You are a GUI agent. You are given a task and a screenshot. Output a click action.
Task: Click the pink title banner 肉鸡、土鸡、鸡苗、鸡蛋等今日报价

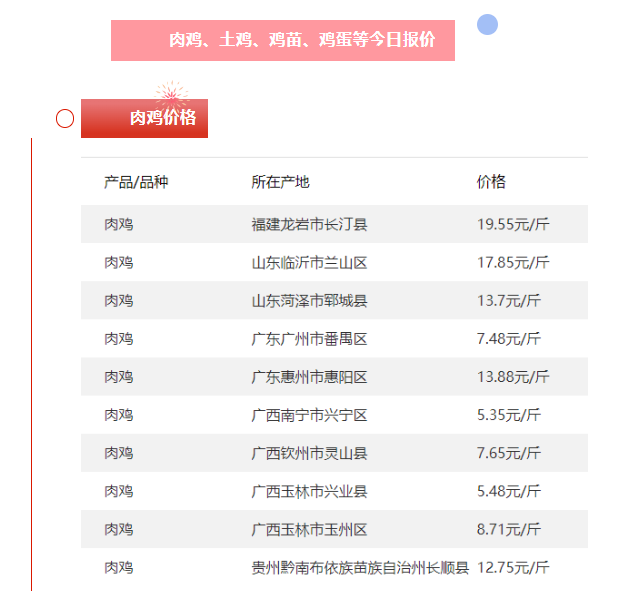coord(283,40)
